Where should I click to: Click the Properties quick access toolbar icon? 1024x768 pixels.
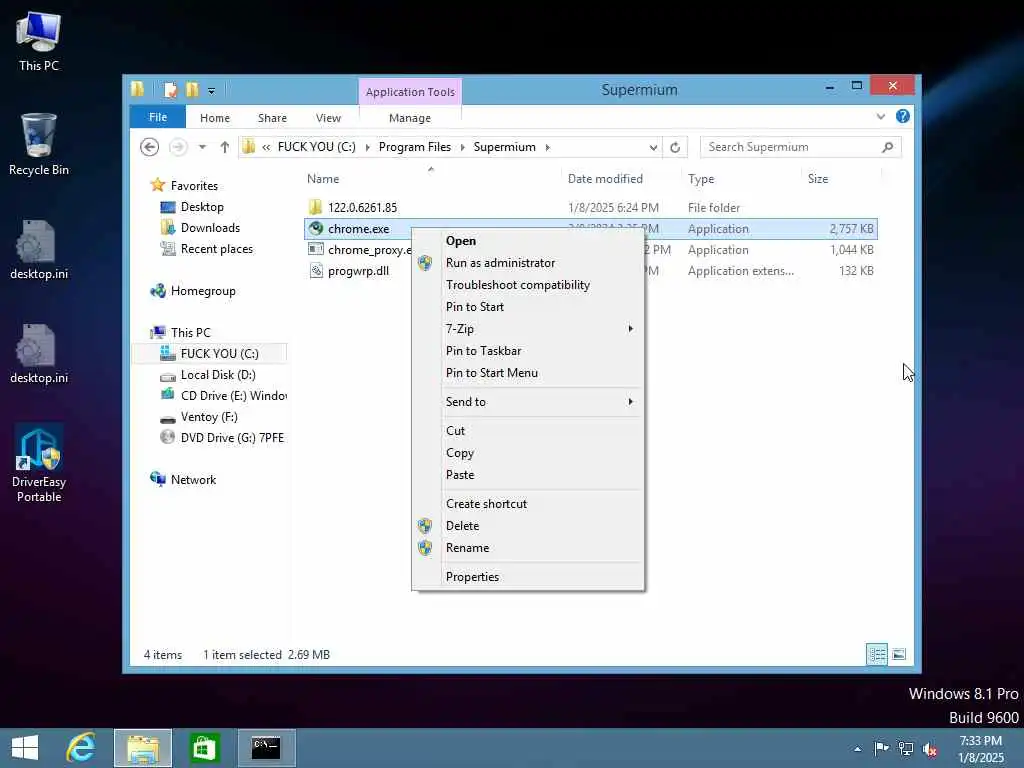pos(170,89)
